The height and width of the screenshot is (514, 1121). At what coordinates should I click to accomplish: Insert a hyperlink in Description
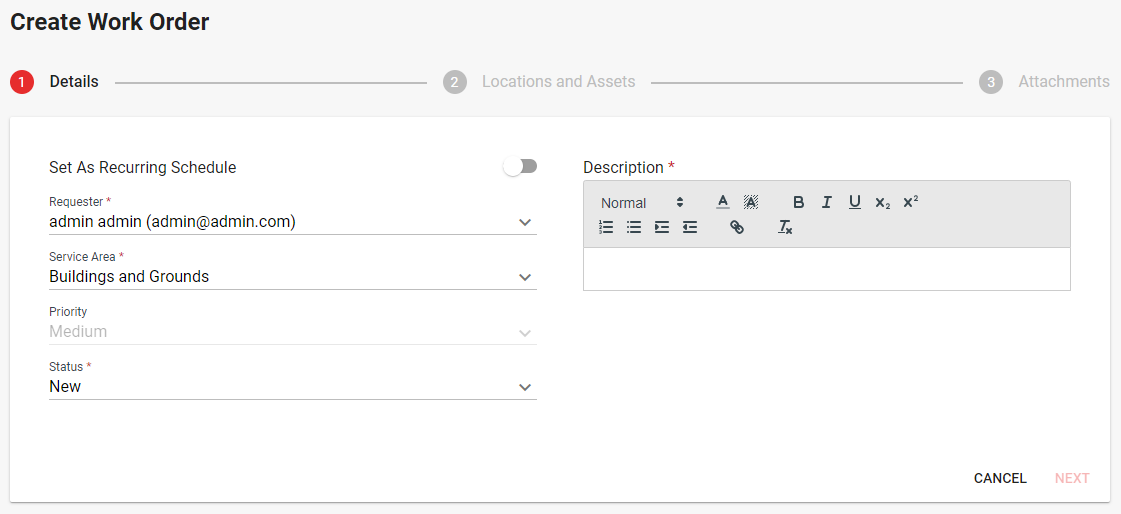point(737,227)
